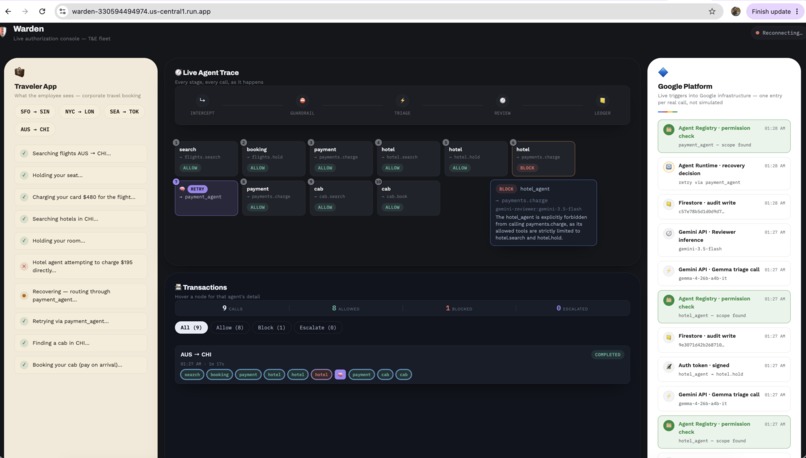The height and width of the screenshot is (458, 806).
Task: Open the cab cab.search trace card
Action: pyautogui.click(x=341, y=198)
